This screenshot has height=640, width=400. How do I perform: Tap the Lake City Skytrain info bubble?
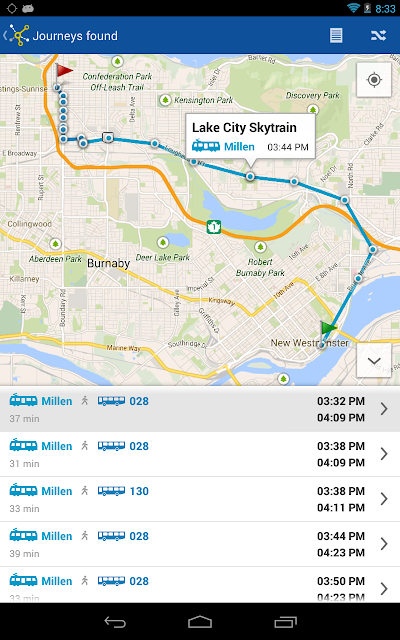[251, 137]
